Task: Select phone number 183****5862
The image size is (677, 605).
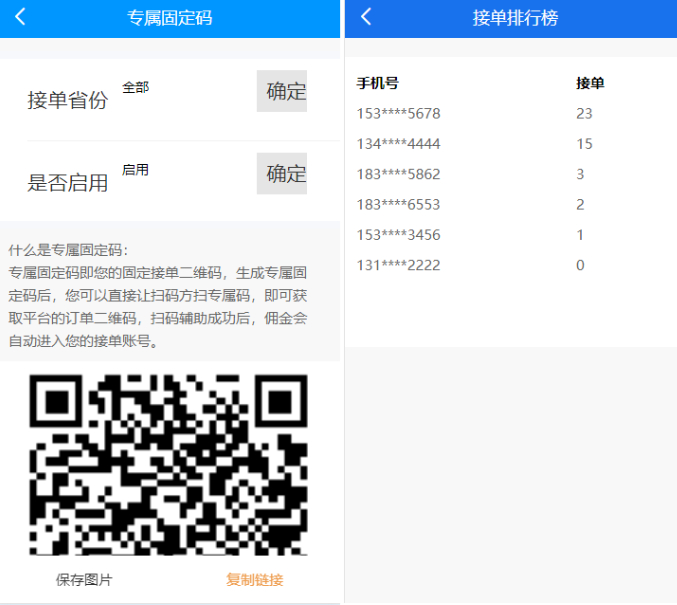Action: click(399, 174)
